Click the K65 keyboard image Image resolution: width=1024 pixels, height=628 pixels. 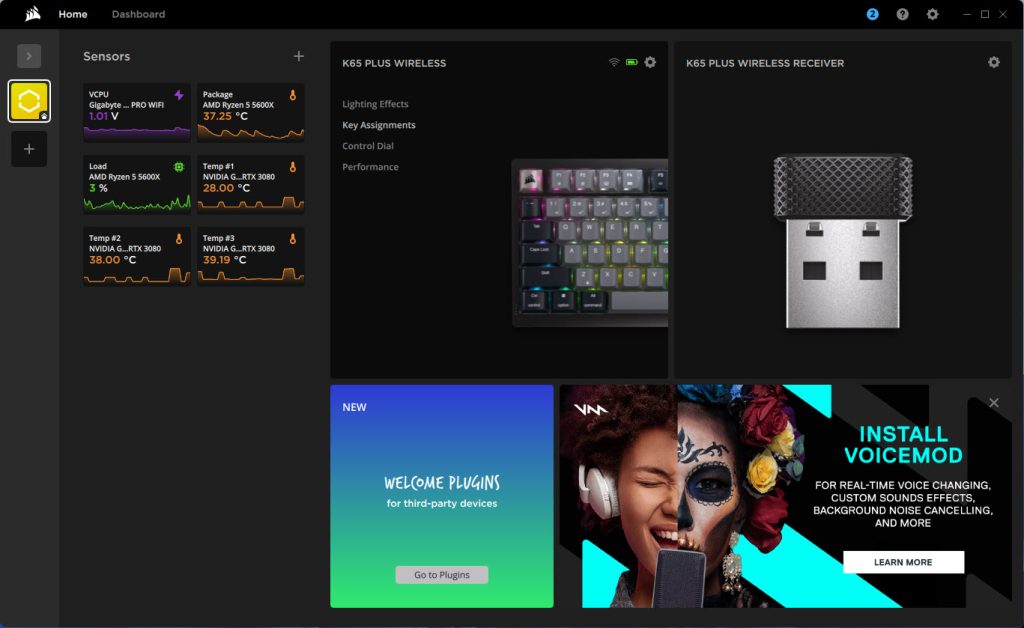point(590,242)
